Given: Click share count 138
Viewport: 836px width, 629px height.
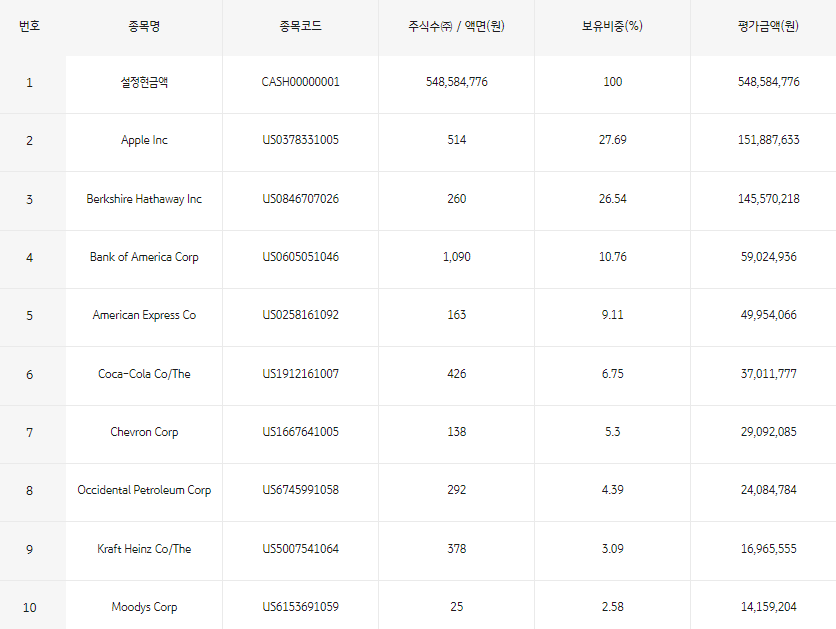Looking at the screenshot, I should coord(456,432).
